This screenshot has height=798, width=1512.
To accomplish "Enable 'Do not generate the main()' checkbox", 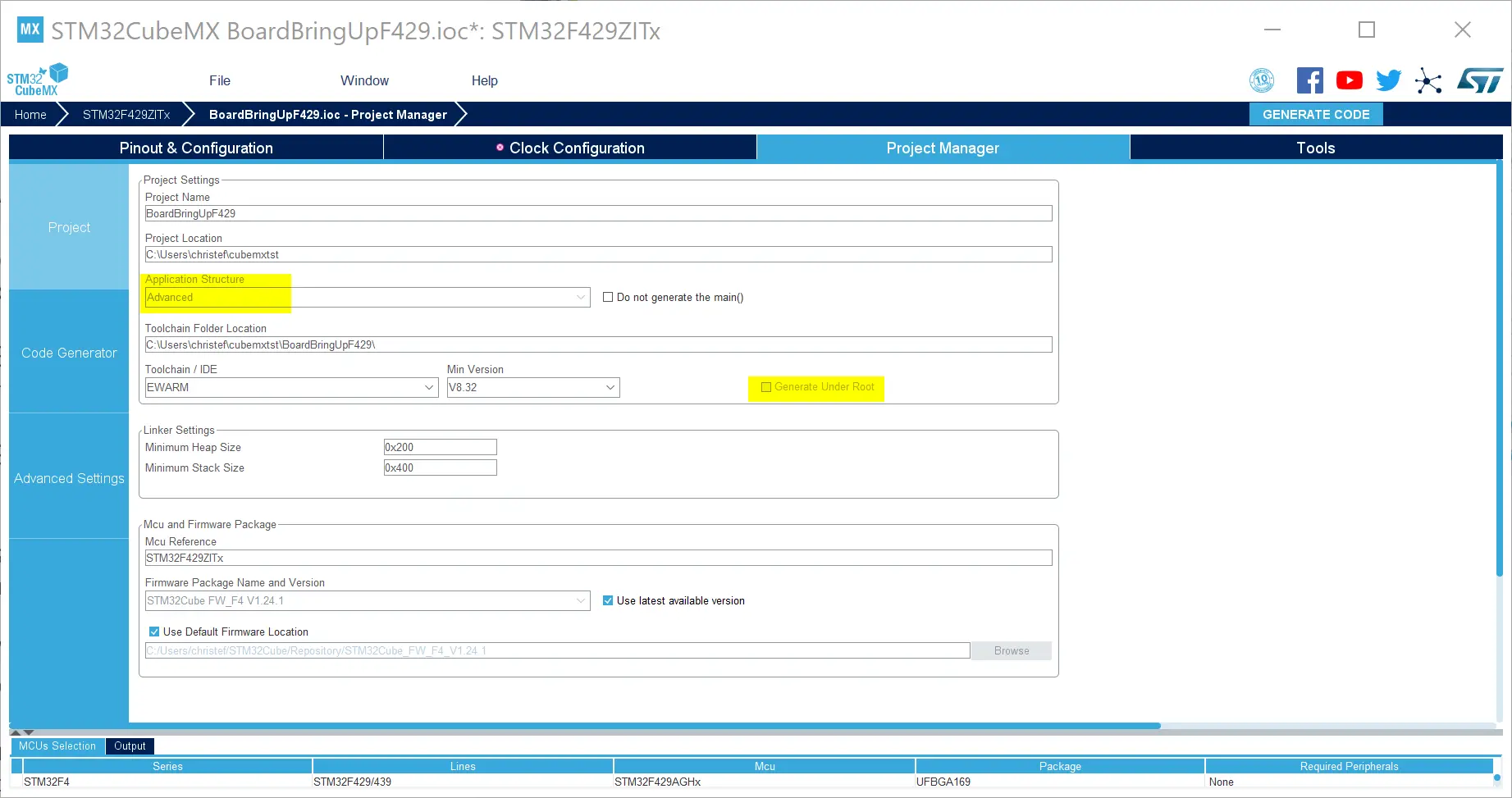I will point(608,298).
